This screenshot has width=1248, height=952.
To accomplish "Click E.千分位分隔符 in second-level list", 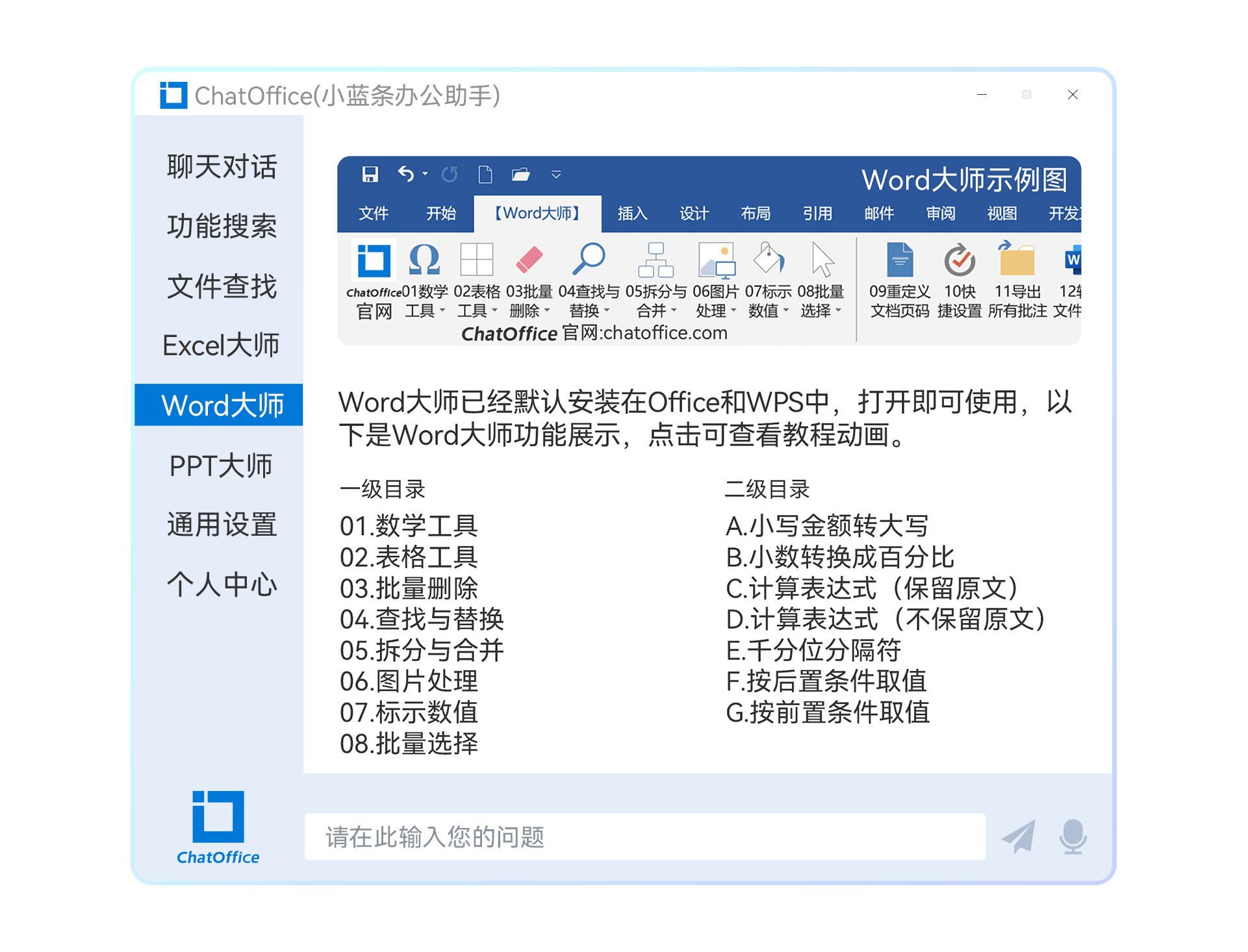I will point(813,650).
